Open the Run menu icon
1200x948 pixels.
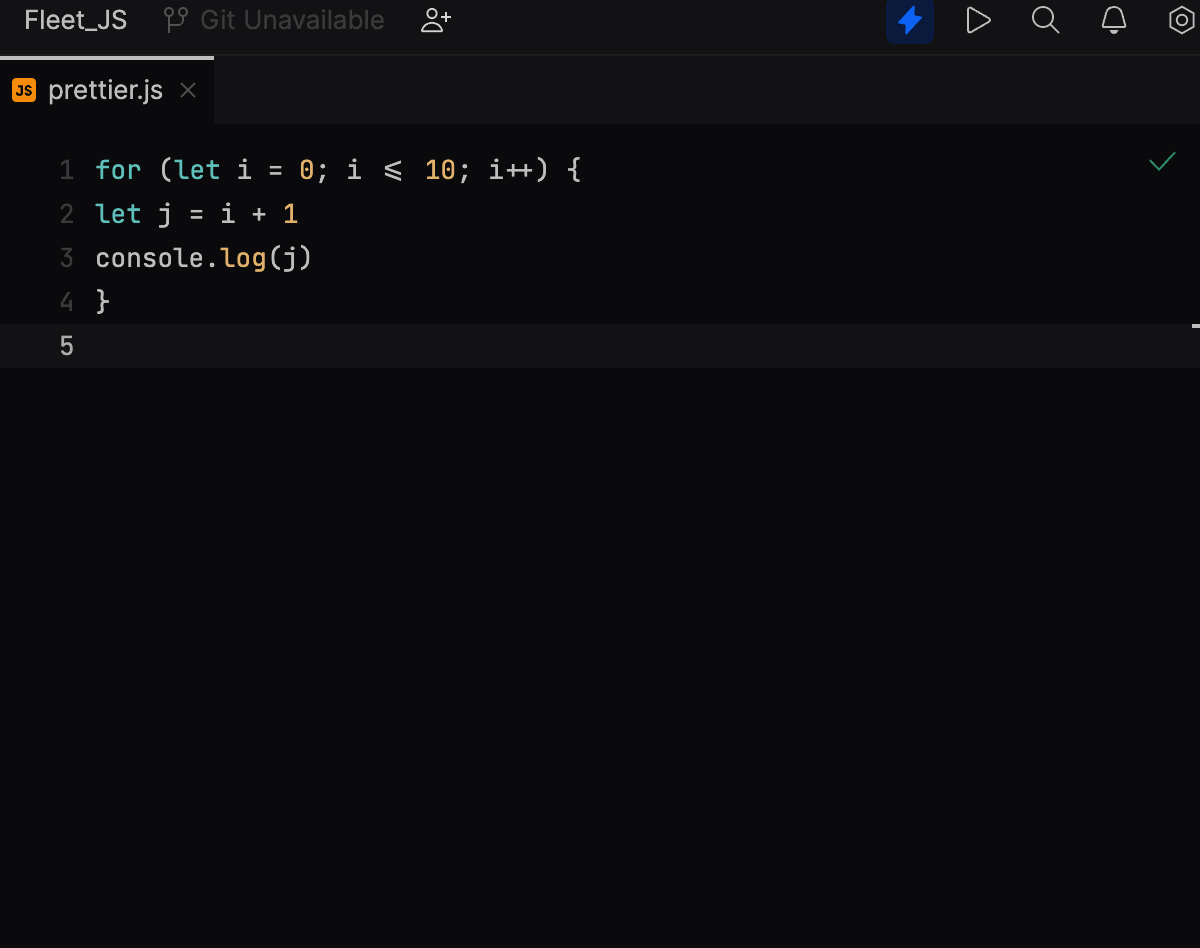coord(978,20)
